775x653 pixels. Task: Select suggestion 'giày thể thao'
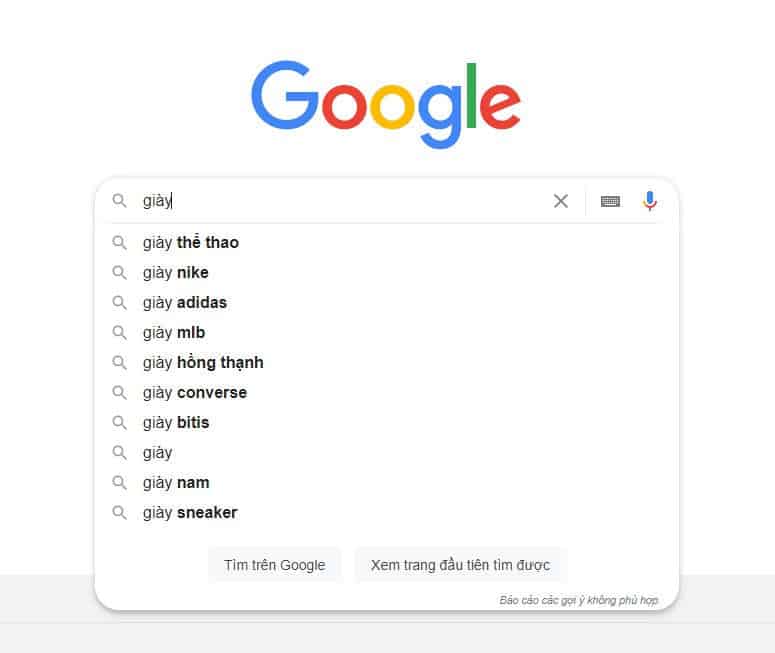pyautogui.click(x=191, y=243)
